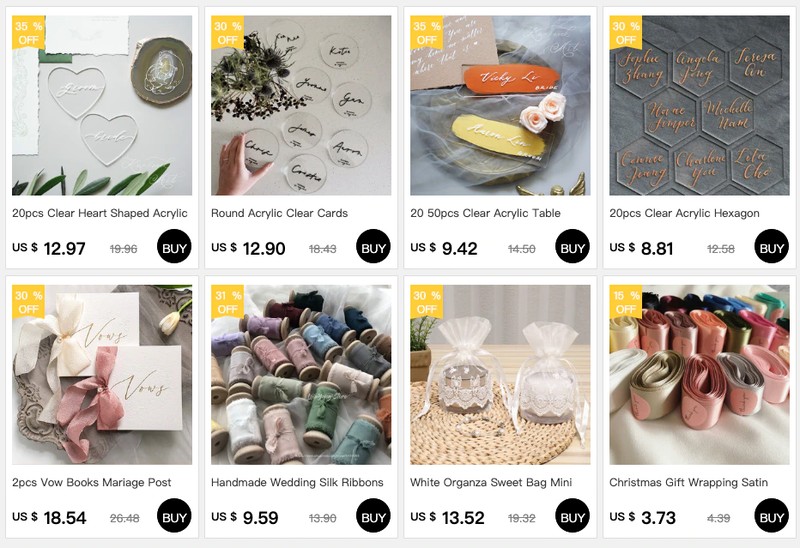This screenshot has width=800, height=548.
Task: Open the satin ribbon rolls product image
Action: (699, 375)
